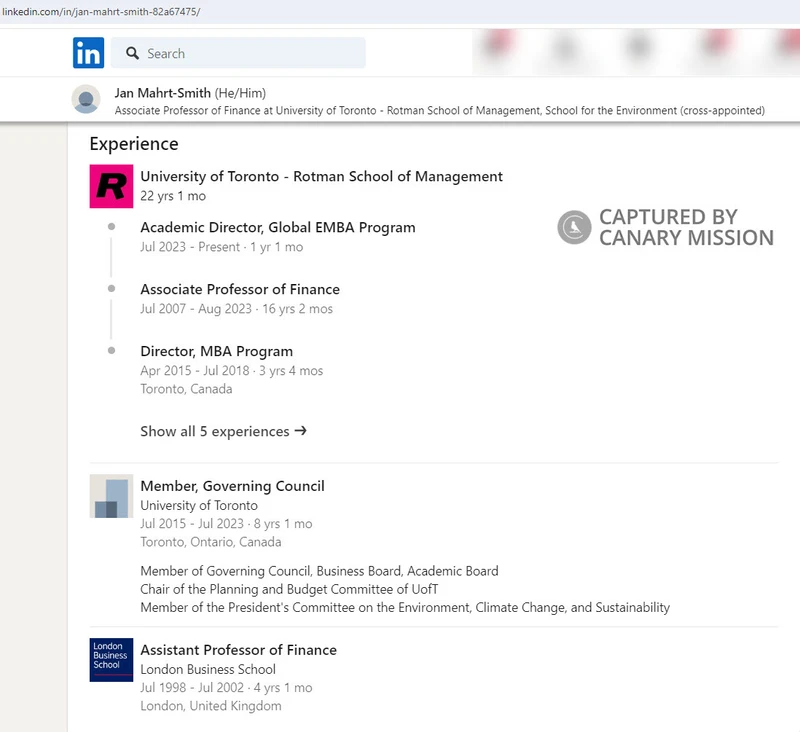Click the browser address bar URL

tap(101, 11)
